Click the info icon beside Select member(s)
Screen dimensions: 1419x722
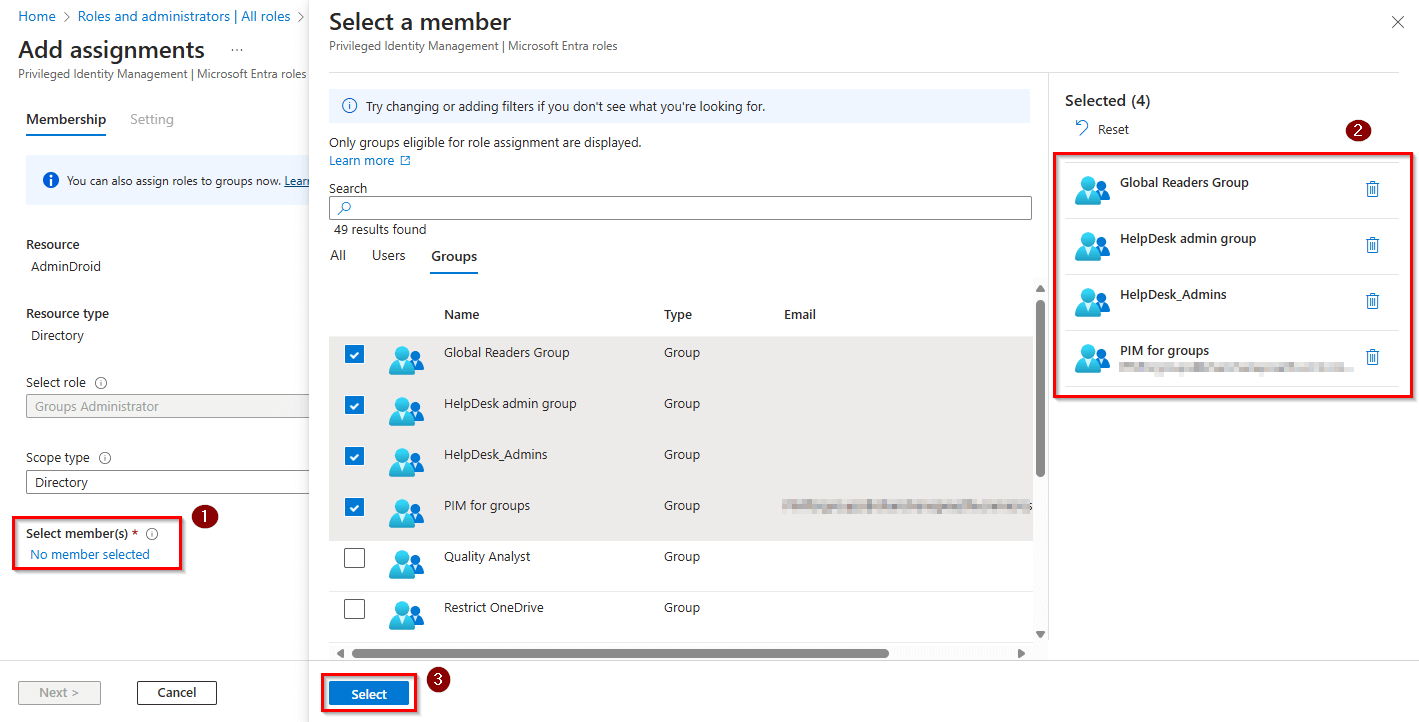pos(152,533)
